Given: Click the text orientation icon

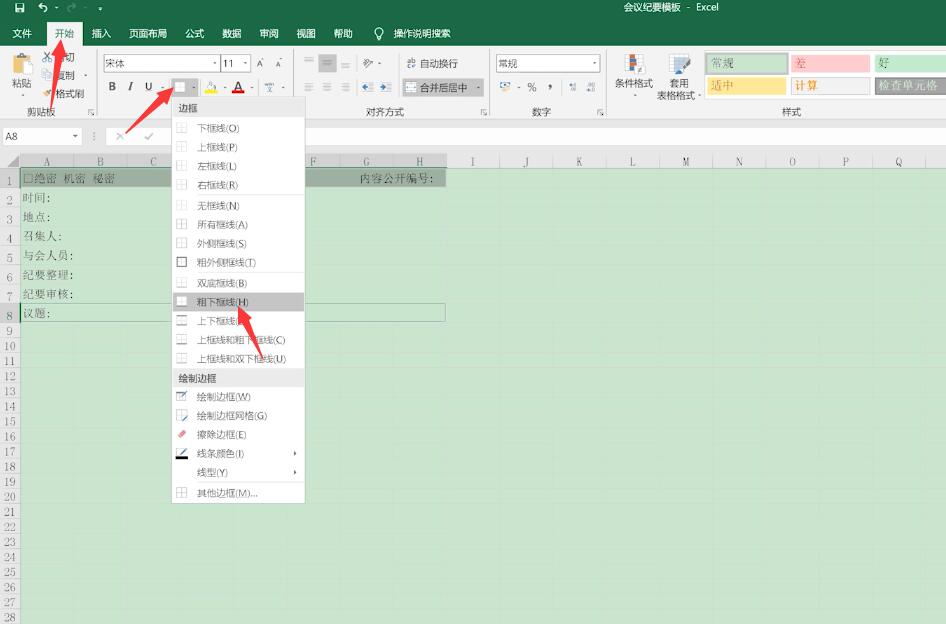Looking at the screenshot, I should 367,63.
